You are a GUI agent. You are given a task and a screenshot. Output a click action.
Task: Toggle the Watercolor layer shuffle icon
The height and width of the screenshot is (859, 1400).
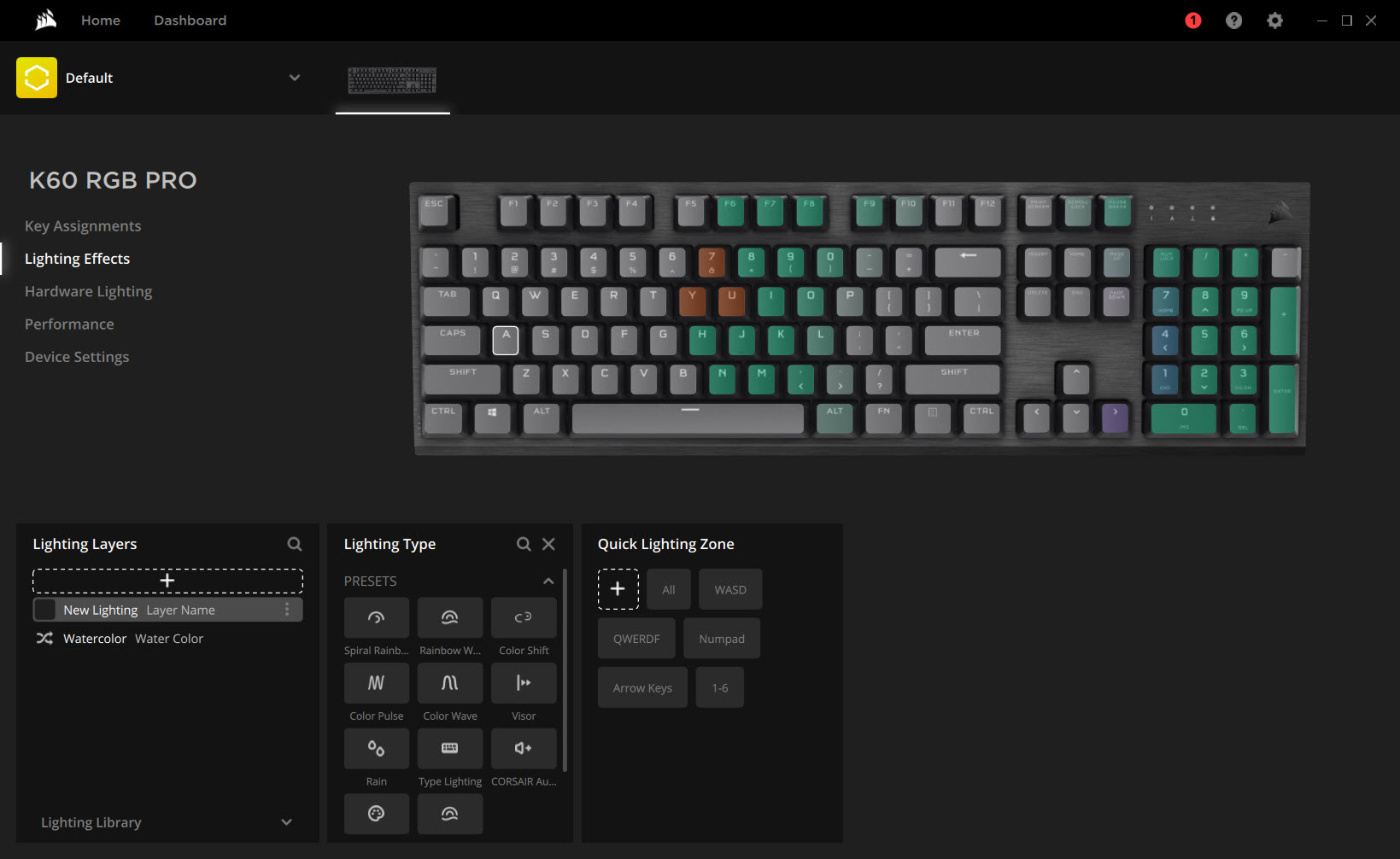[x=44, y=639]
